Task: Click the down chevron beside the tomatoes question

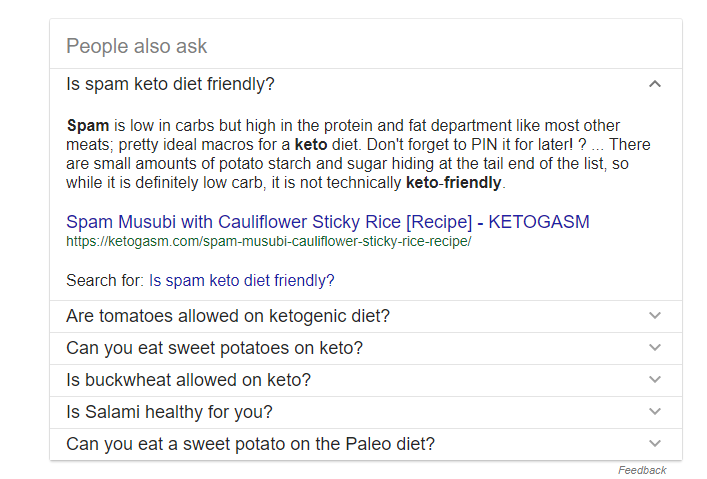Action: (655, 316)
